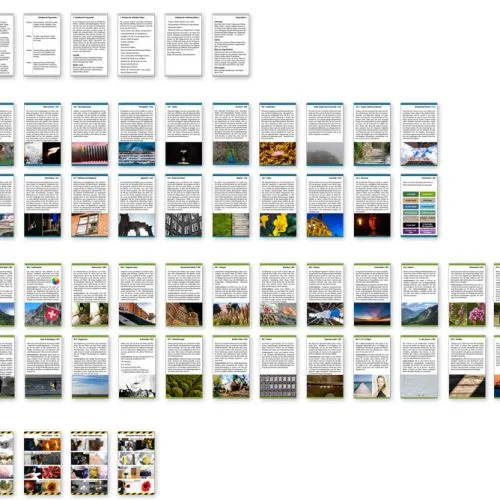Screen dimensions: 500x500
Task: Select the page with the plain light-gray photo
Action: (420, 367)
